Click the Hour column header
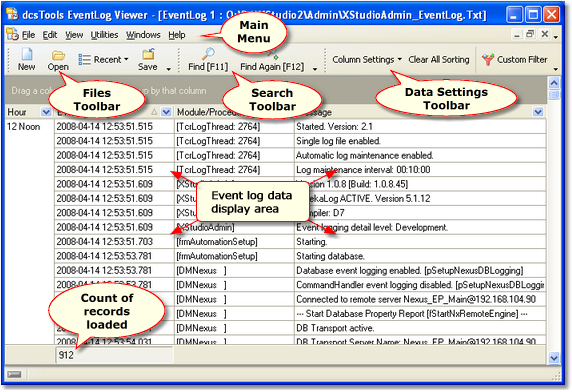Viewport: 572px width, 392px height. (24, 112)
